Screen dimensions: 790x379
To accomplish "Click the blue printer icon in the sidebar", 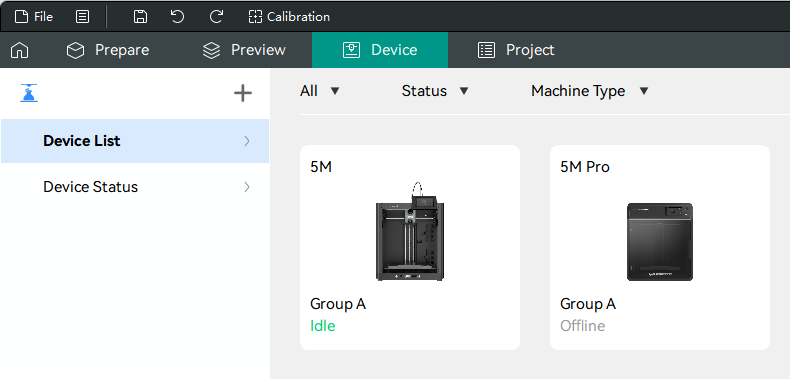I will (29, 93).
